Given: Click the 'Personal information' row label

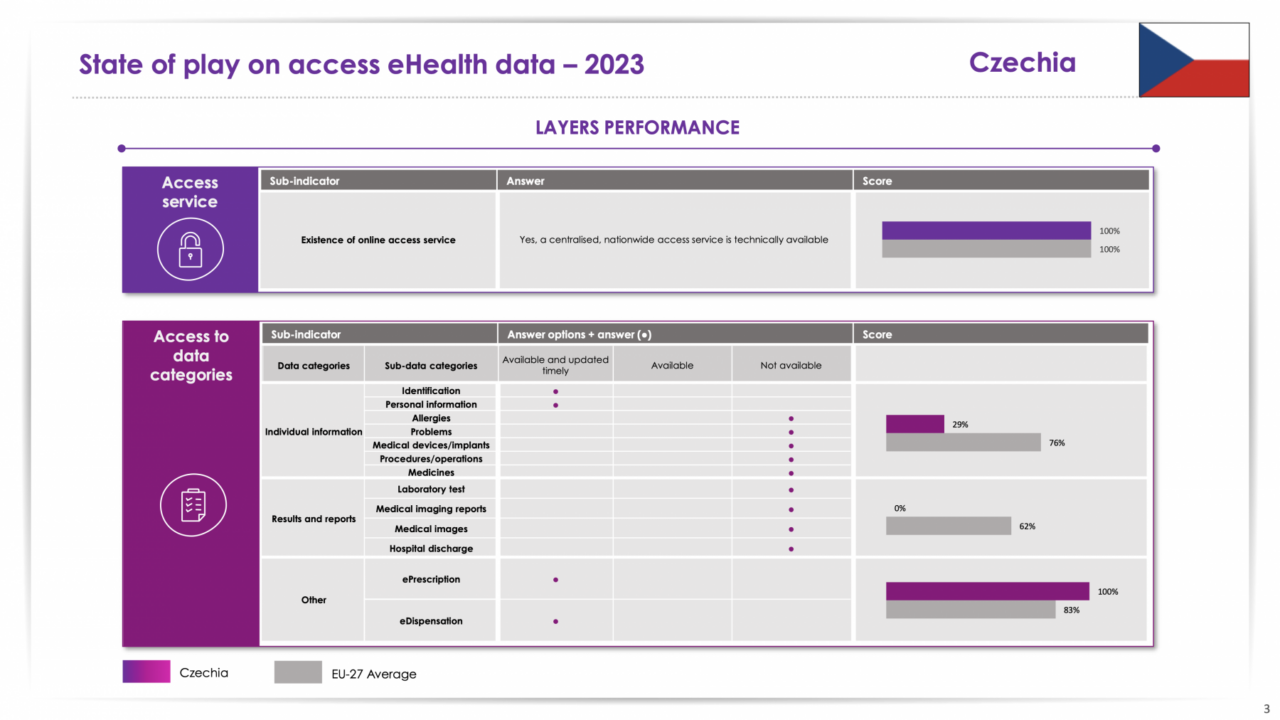Looking at the screenshot, I should [431, 405].
